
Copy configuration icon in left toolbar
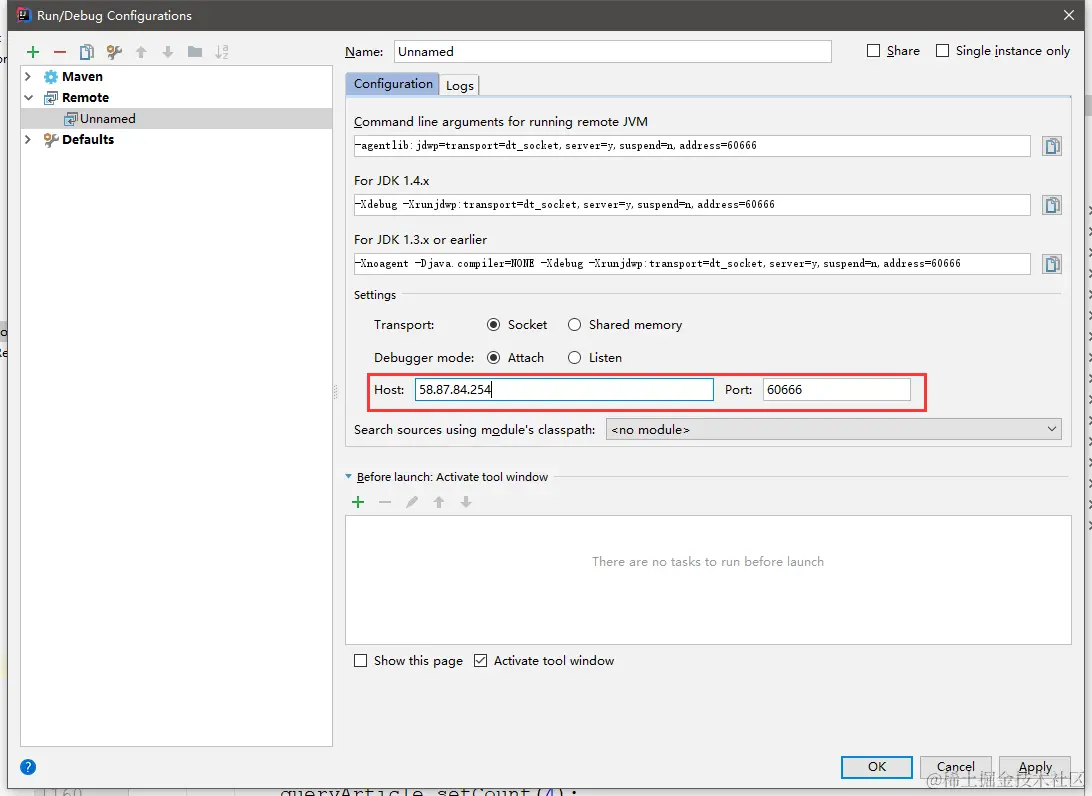86,52
